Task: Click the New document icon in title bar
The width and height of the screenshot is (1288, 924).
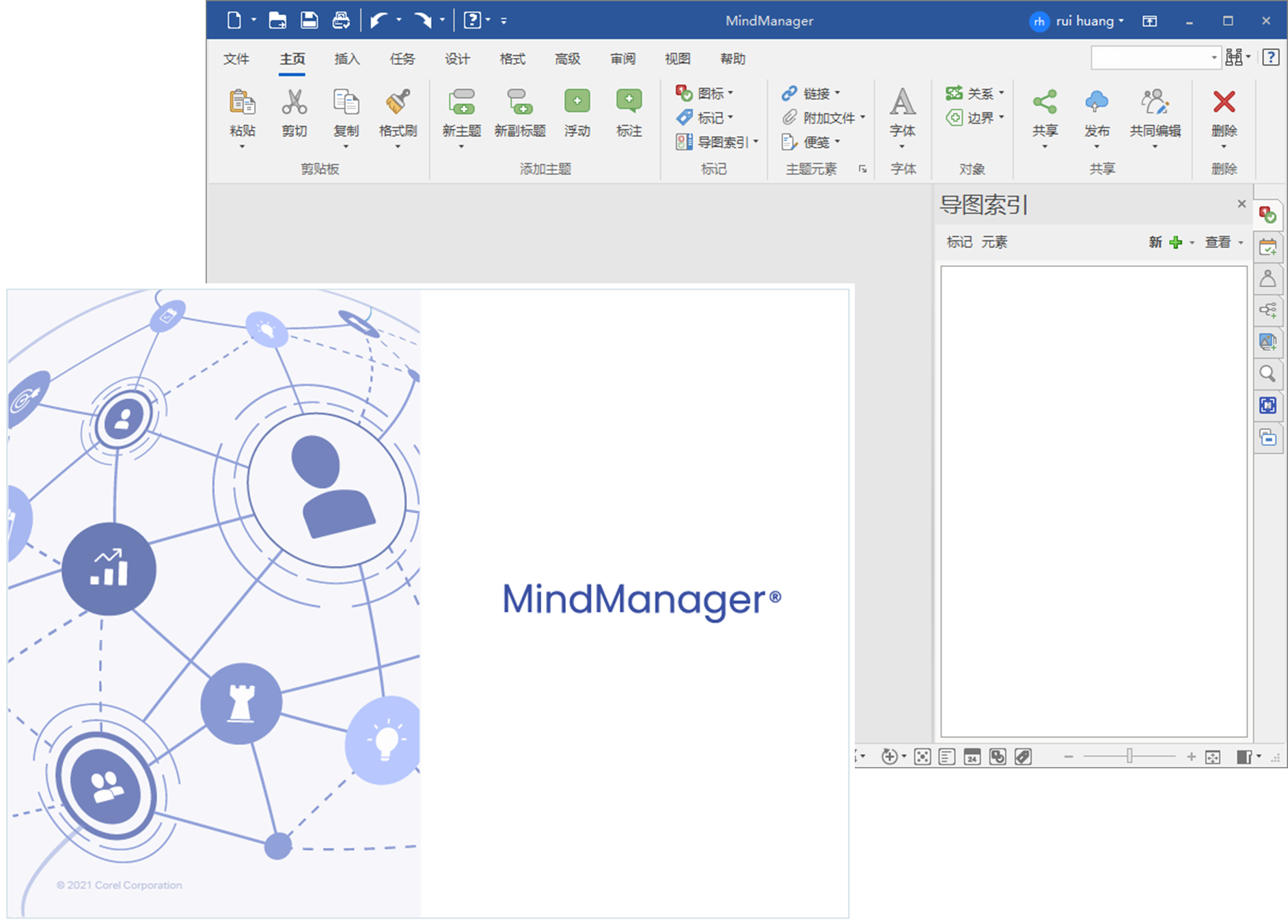Action: click(234, 20)
